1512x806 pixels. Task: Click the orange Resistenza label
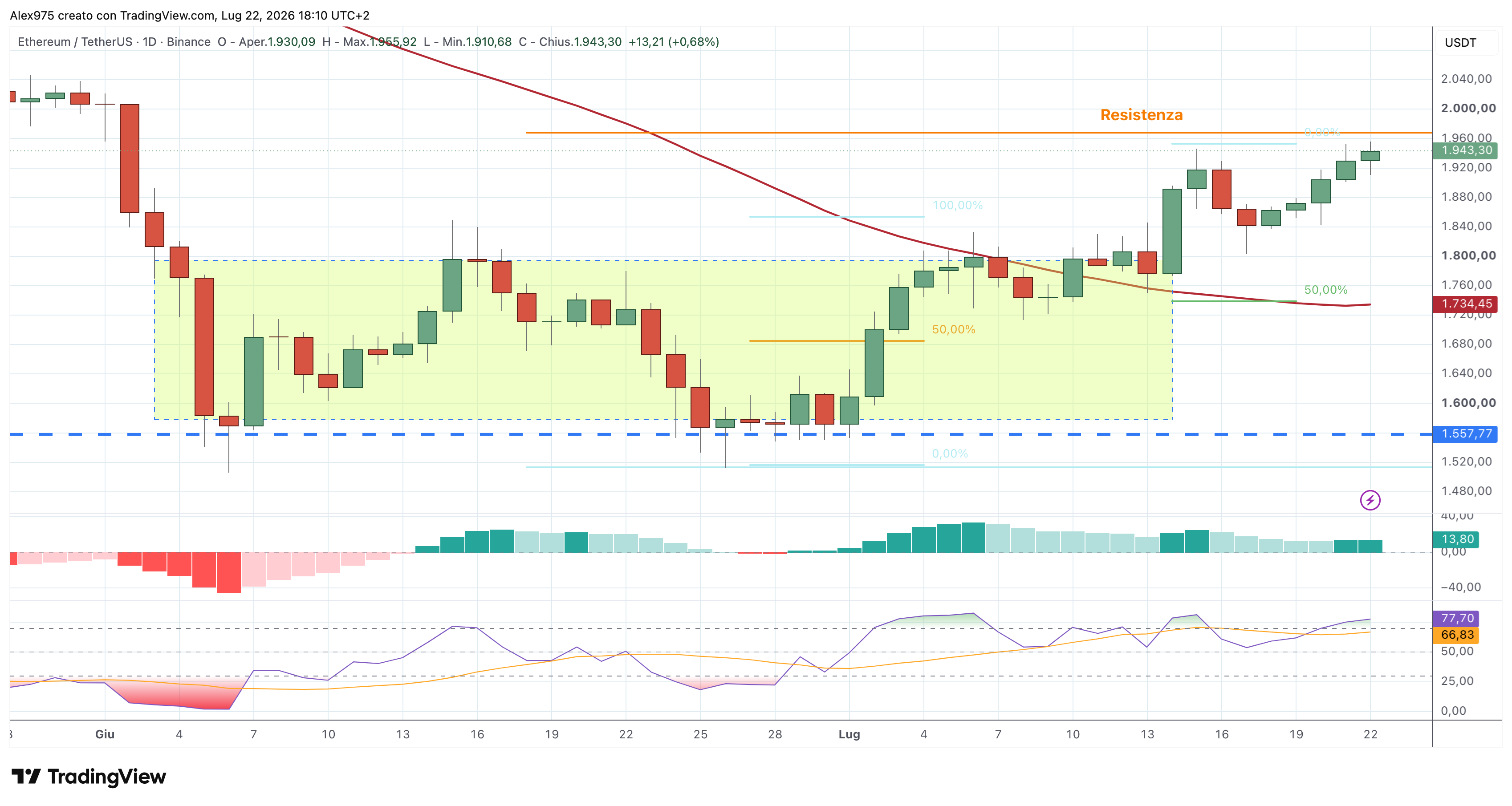(1141, 115)
